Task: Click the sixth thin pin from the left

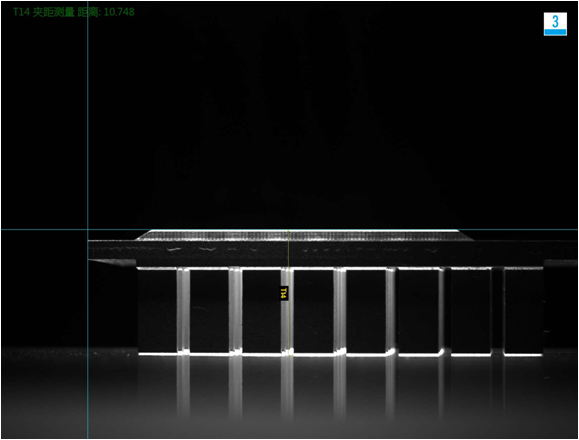Action: 441,310
